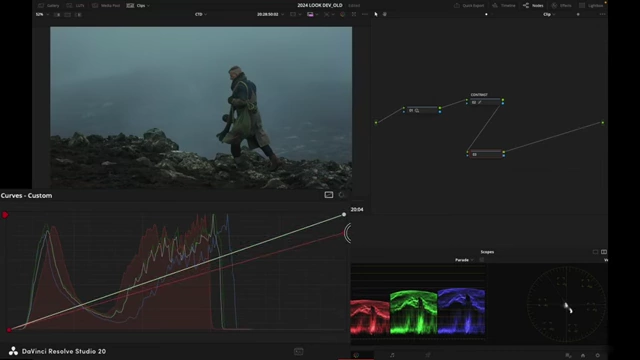Open project settings gear icon
The height and width of the screenshot is (360, 640).
[x=598, y=356]
